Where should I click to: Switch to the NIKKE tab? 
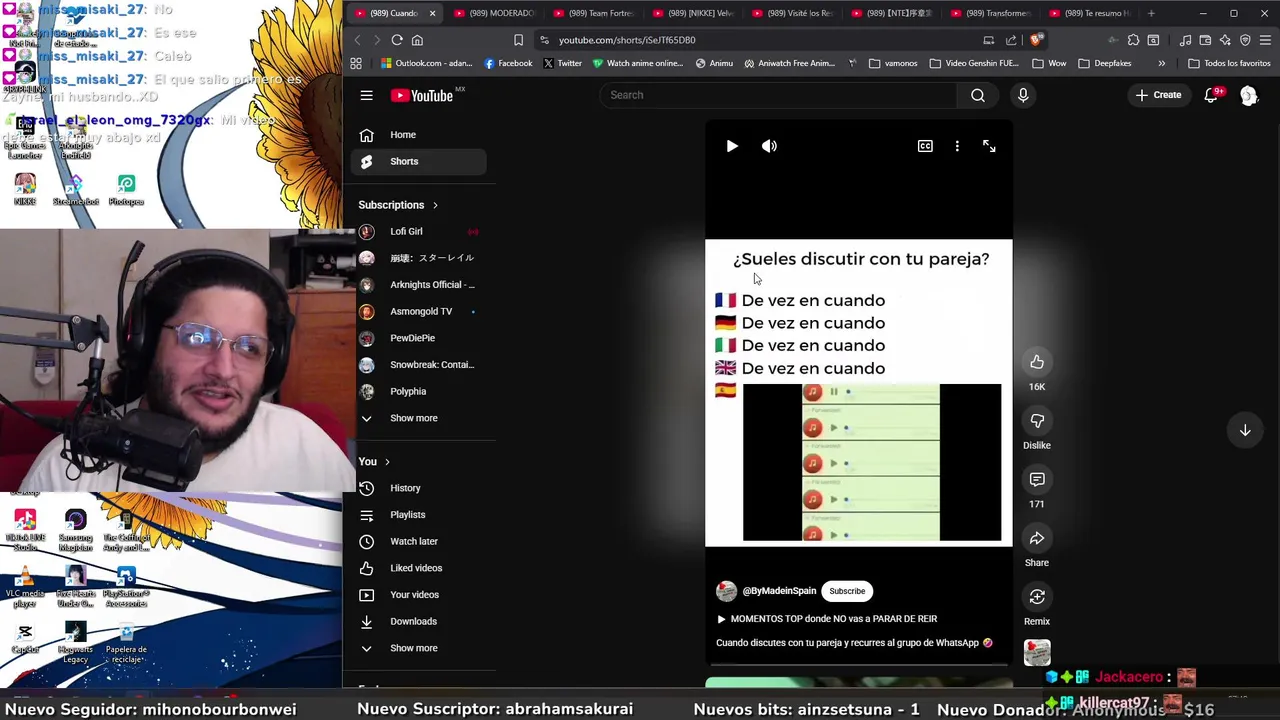[692, 13]
